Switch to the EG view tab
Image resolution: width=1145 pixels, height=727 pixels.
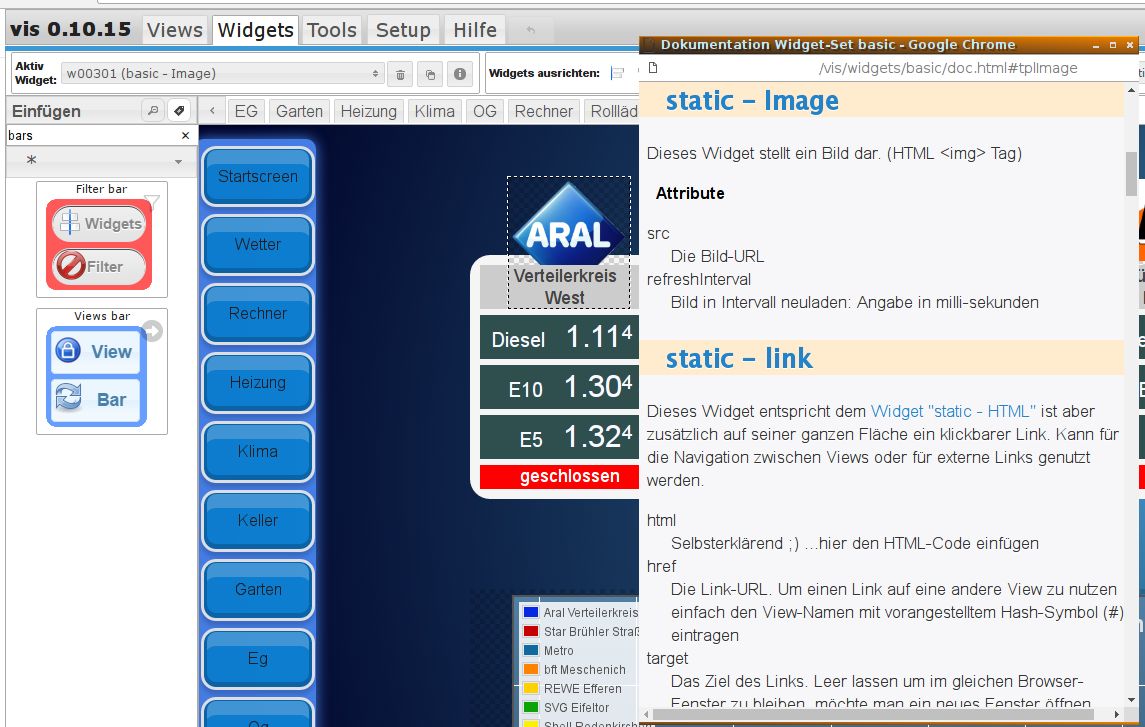[x=246, y=111]
